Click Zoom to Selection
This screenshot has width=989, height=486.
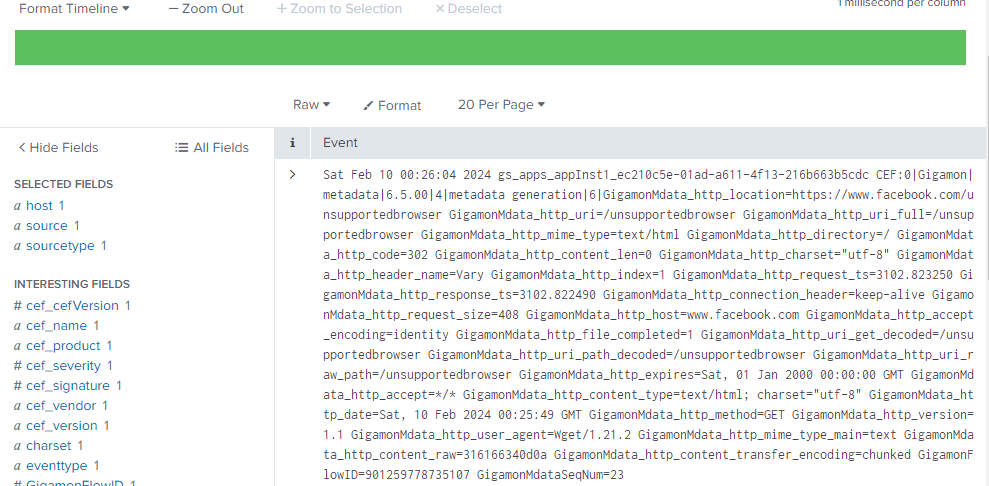(x=339, y=9)
